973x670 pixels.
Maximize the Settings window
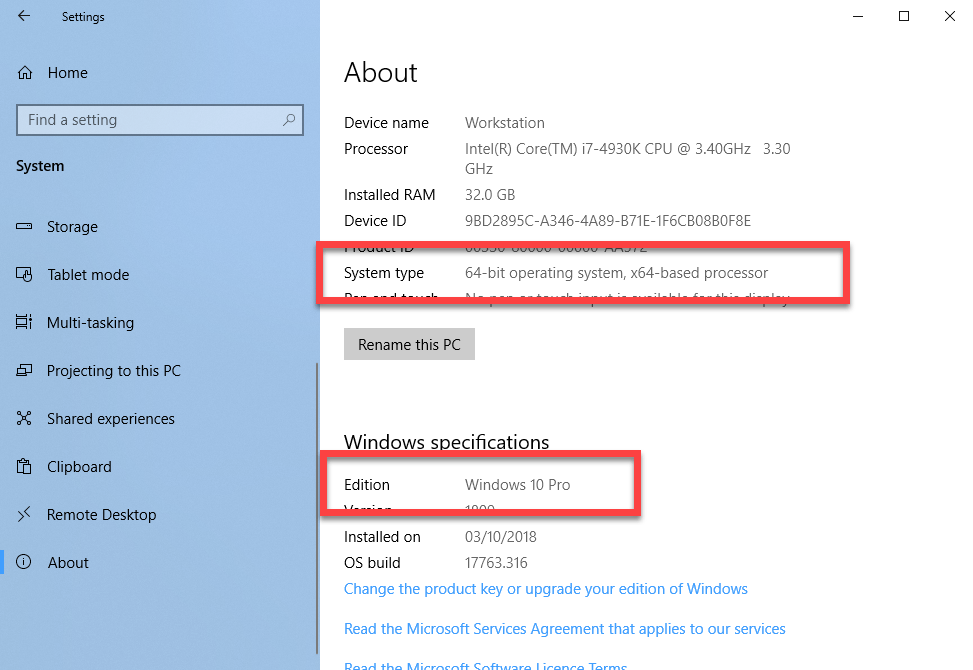pos(904,16)
